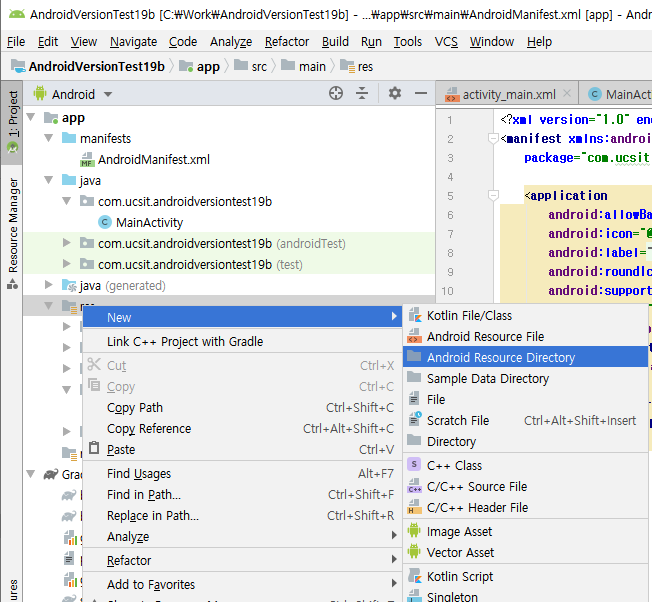Viewport: 652px width, 602px height.
Task: Switch to activity_main.xml editor tab
Action: point(508,95)
